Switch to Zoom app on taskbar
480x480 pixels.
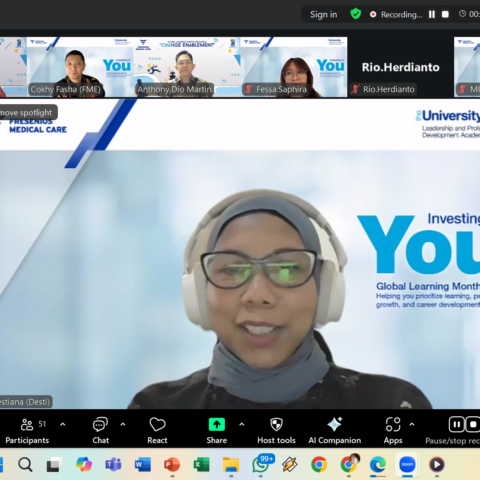(x=407, y=464)
